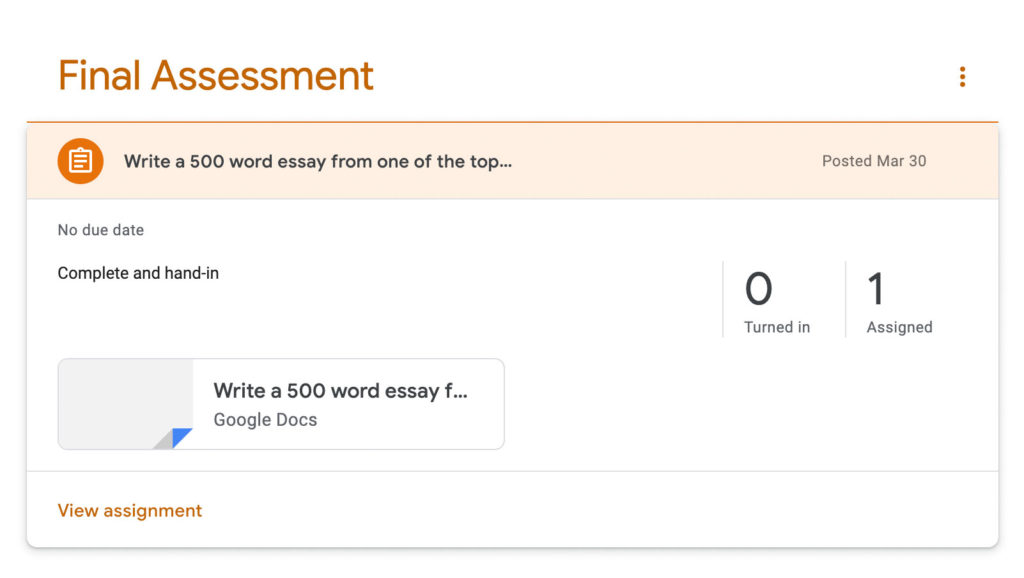
Task: Open the View assignment link
Action: click(129, 510)
